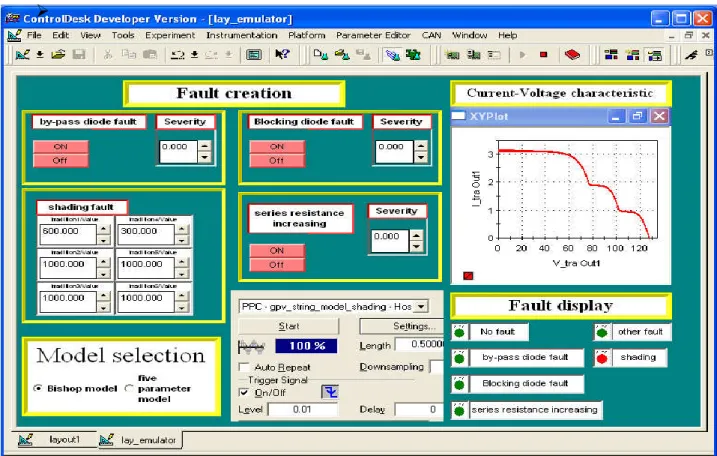Image resolution: width=717 pixels, height=456 pixels.
Task: Turn series resistance increasing ON
Action: (277, 250)
